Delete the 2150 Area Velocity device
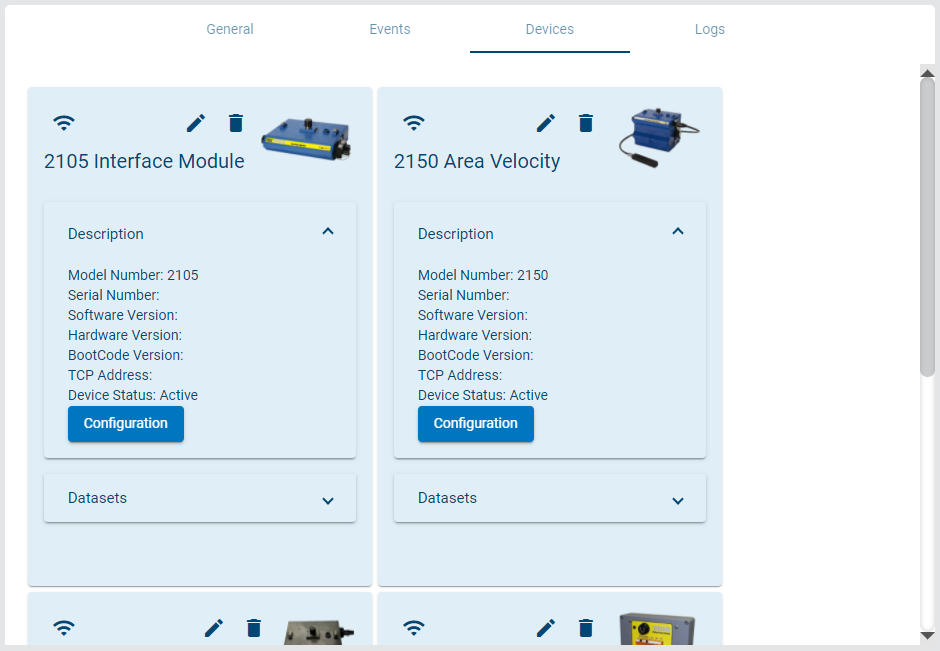940x651 pixels. [x=586, y=123]
